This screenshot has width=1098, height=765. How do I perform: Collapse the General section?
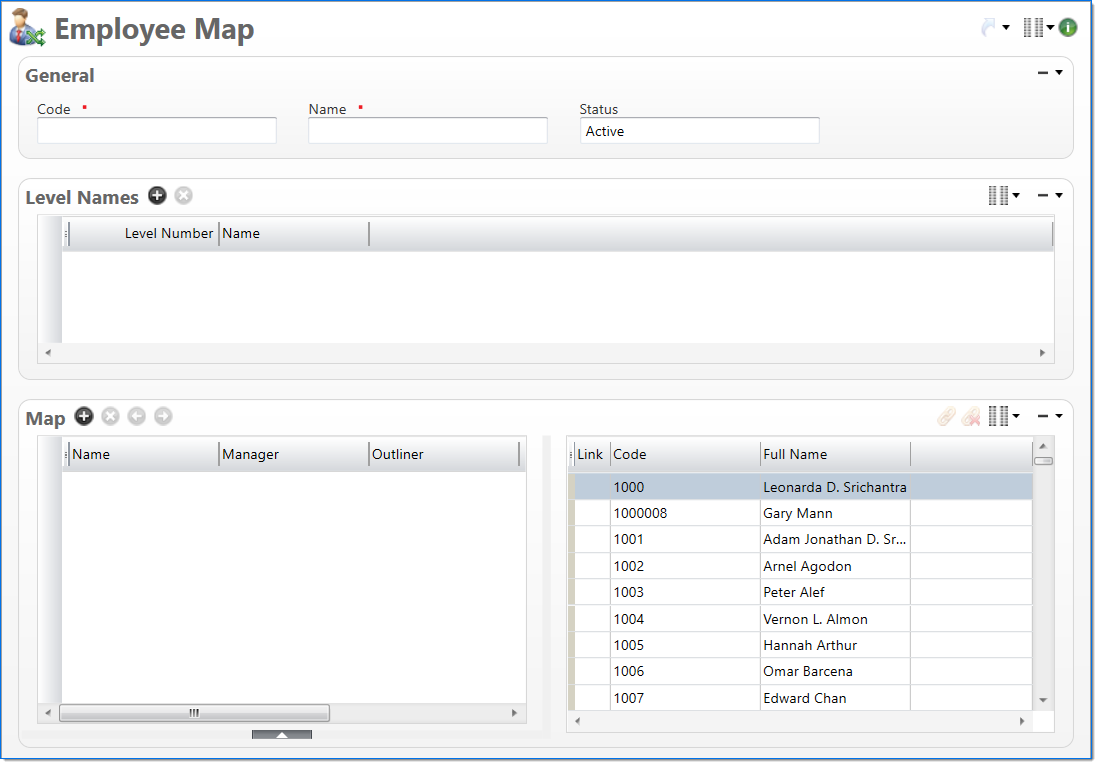coord(1043,73)
